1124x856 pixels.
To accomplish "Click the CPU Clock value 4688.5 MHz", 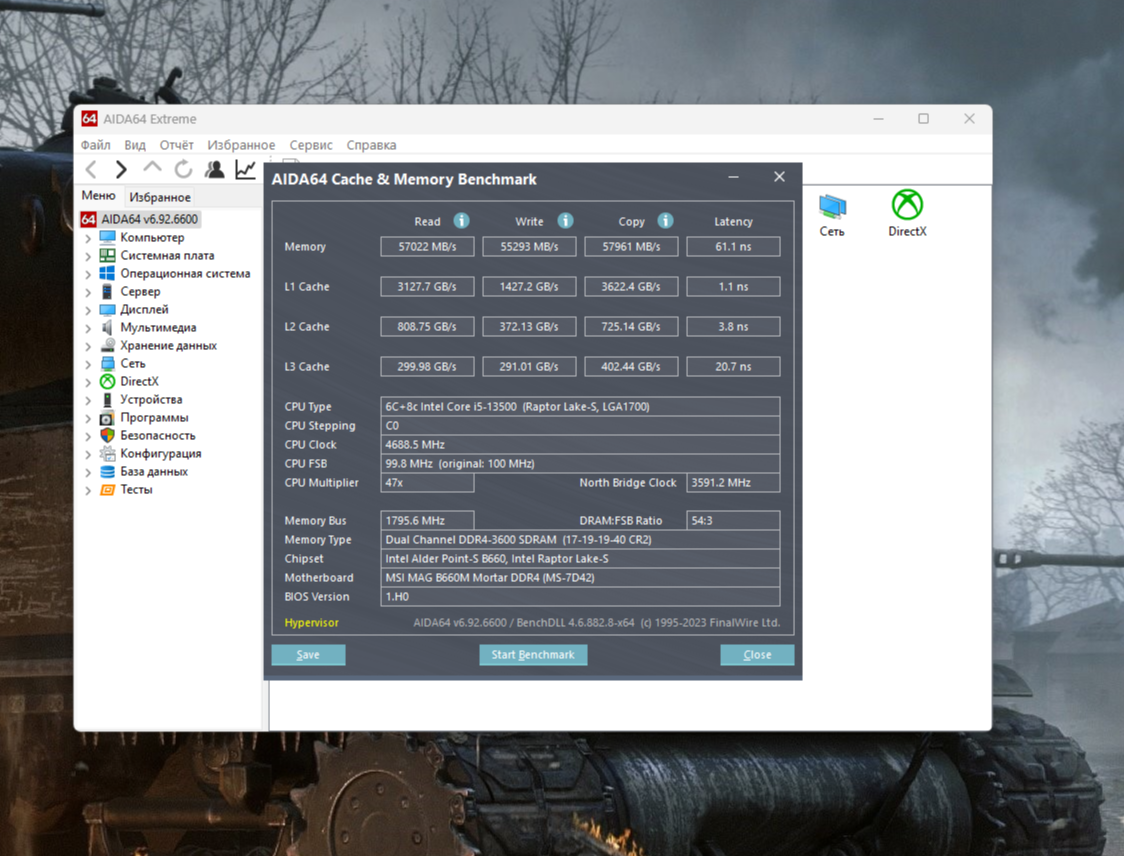I will [x=580, y=444].
